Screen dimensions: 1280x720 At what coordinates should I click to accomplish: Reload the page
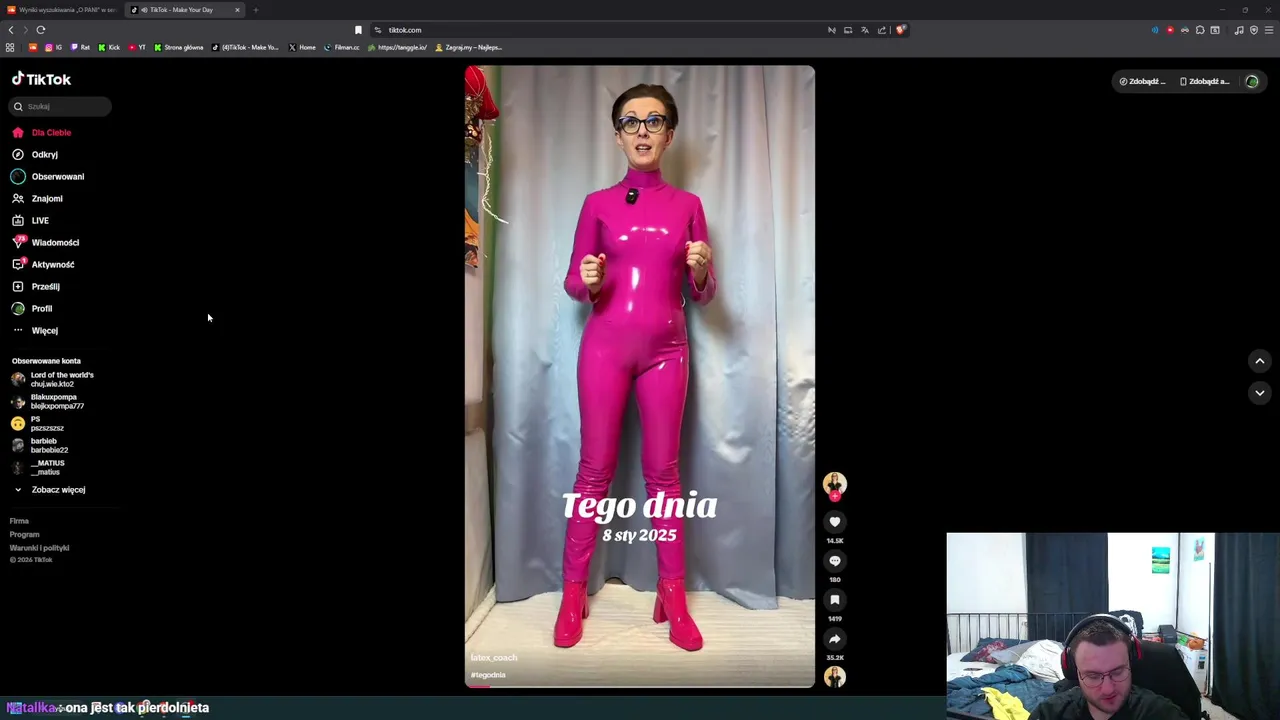[x=41, y=30]
